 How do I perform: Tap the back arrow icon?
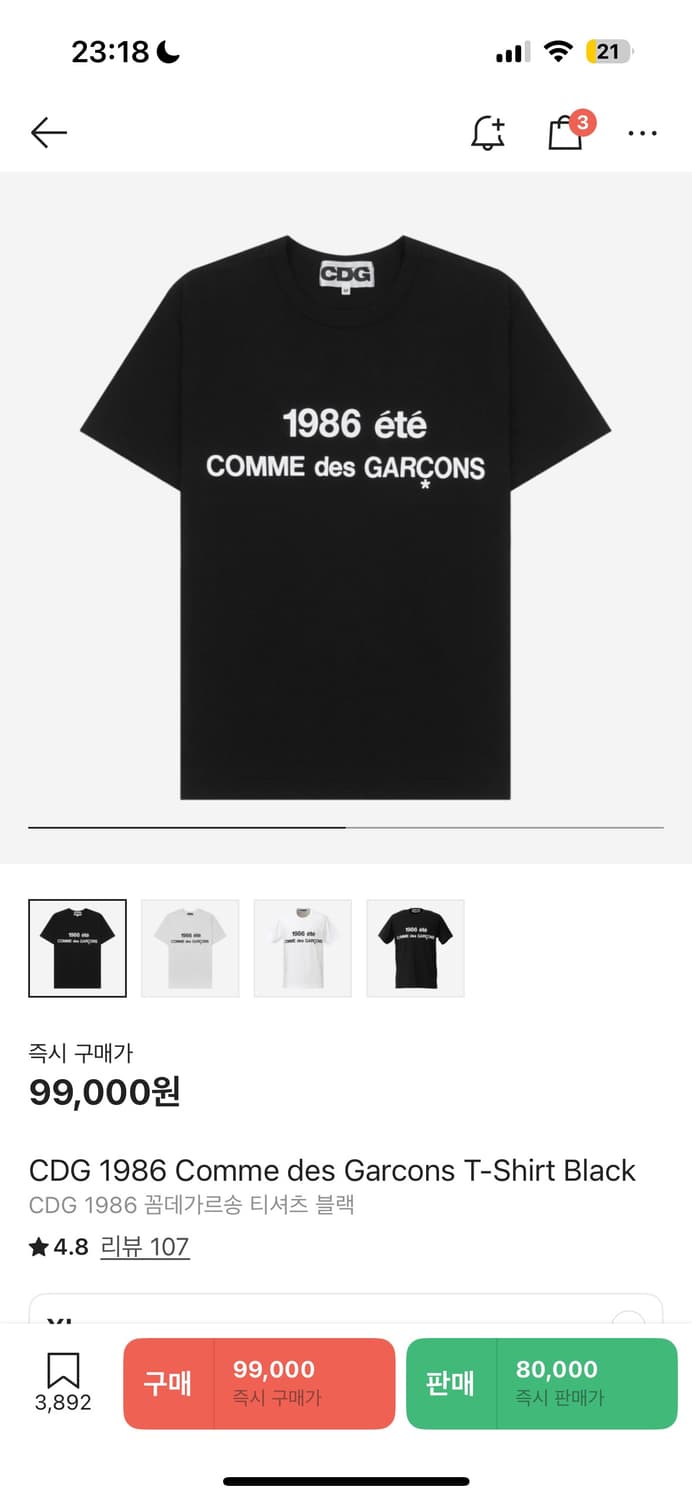point(48,132)
